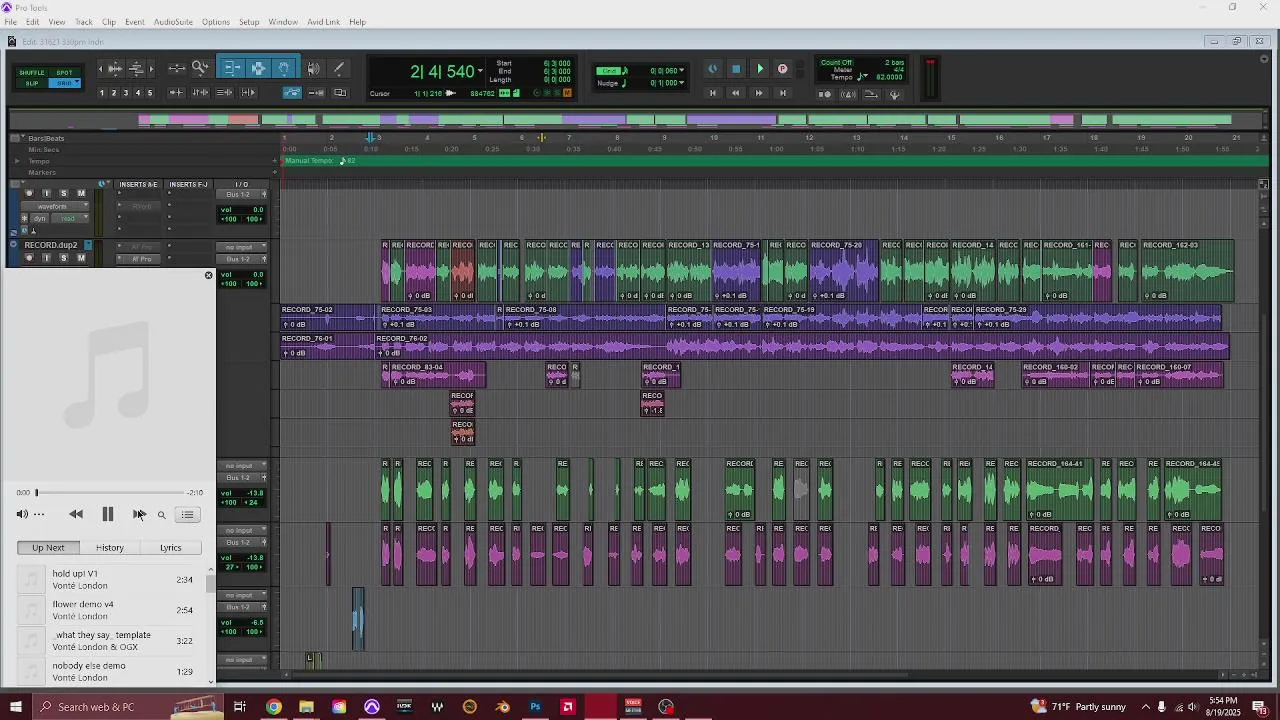This screenshot has width=1280, height=720.
Task: Click the music player playback progress slider
Action: [x=110, y=492]
